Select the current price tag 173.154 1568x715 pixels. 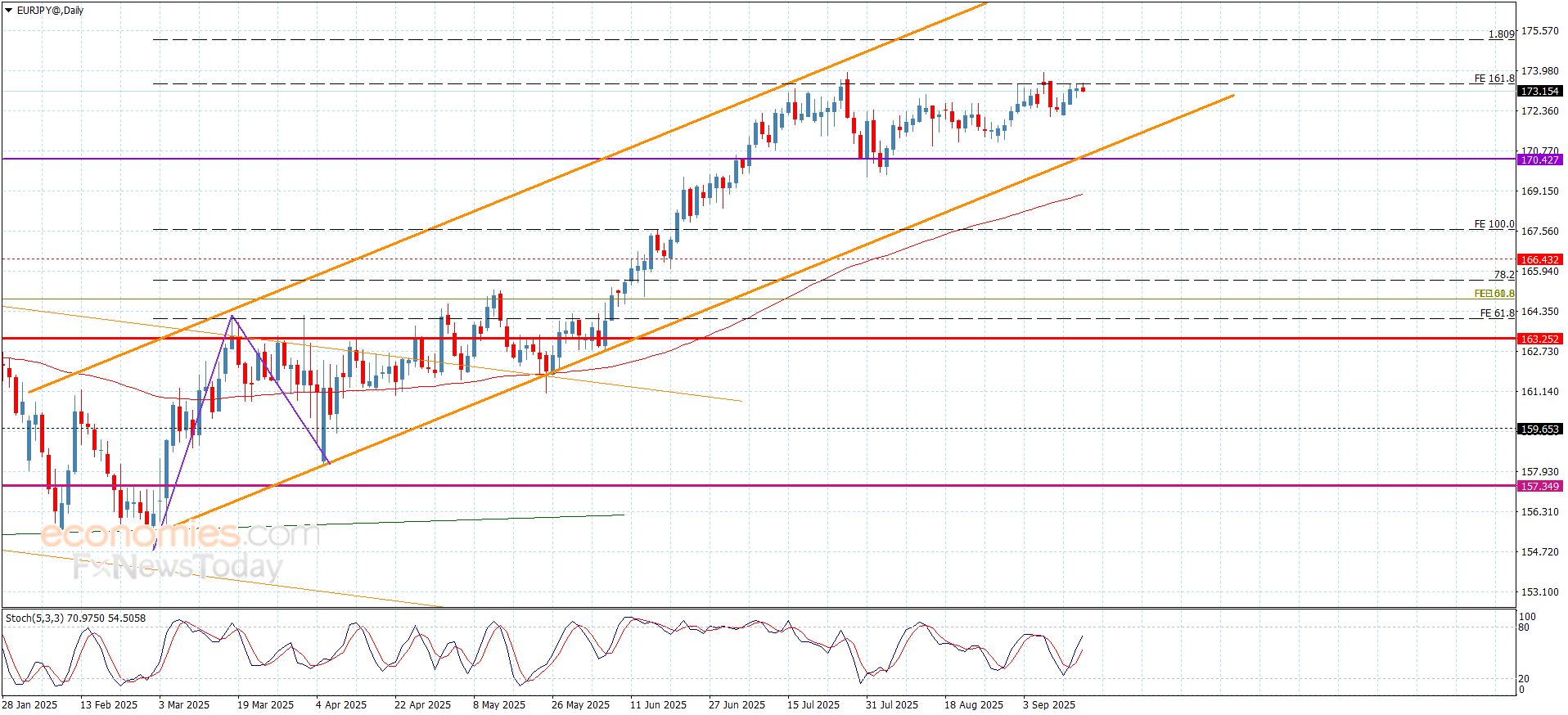point(1539,92)
